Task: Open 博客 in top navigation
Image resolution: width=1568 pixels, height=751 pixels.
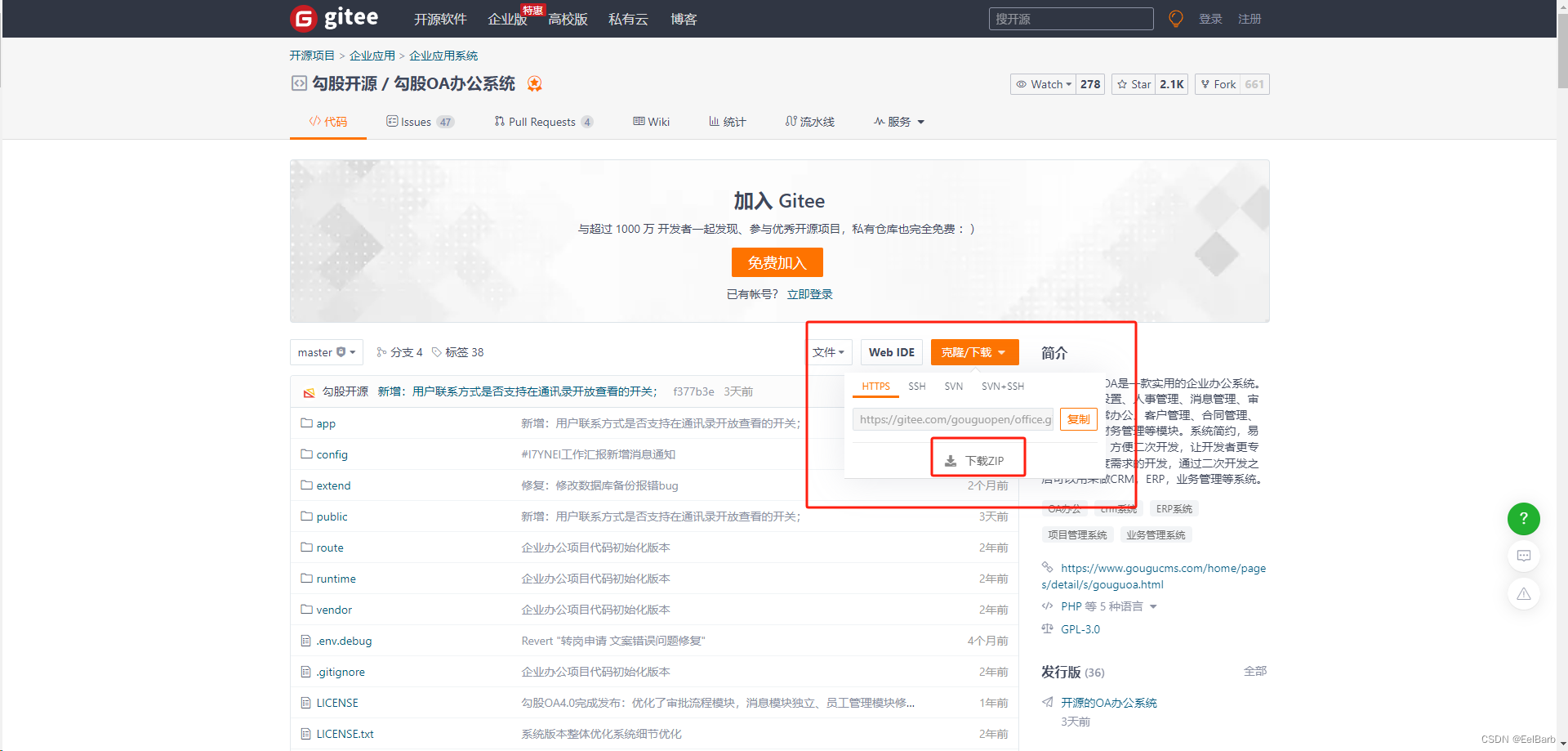Action: [684, 19]
